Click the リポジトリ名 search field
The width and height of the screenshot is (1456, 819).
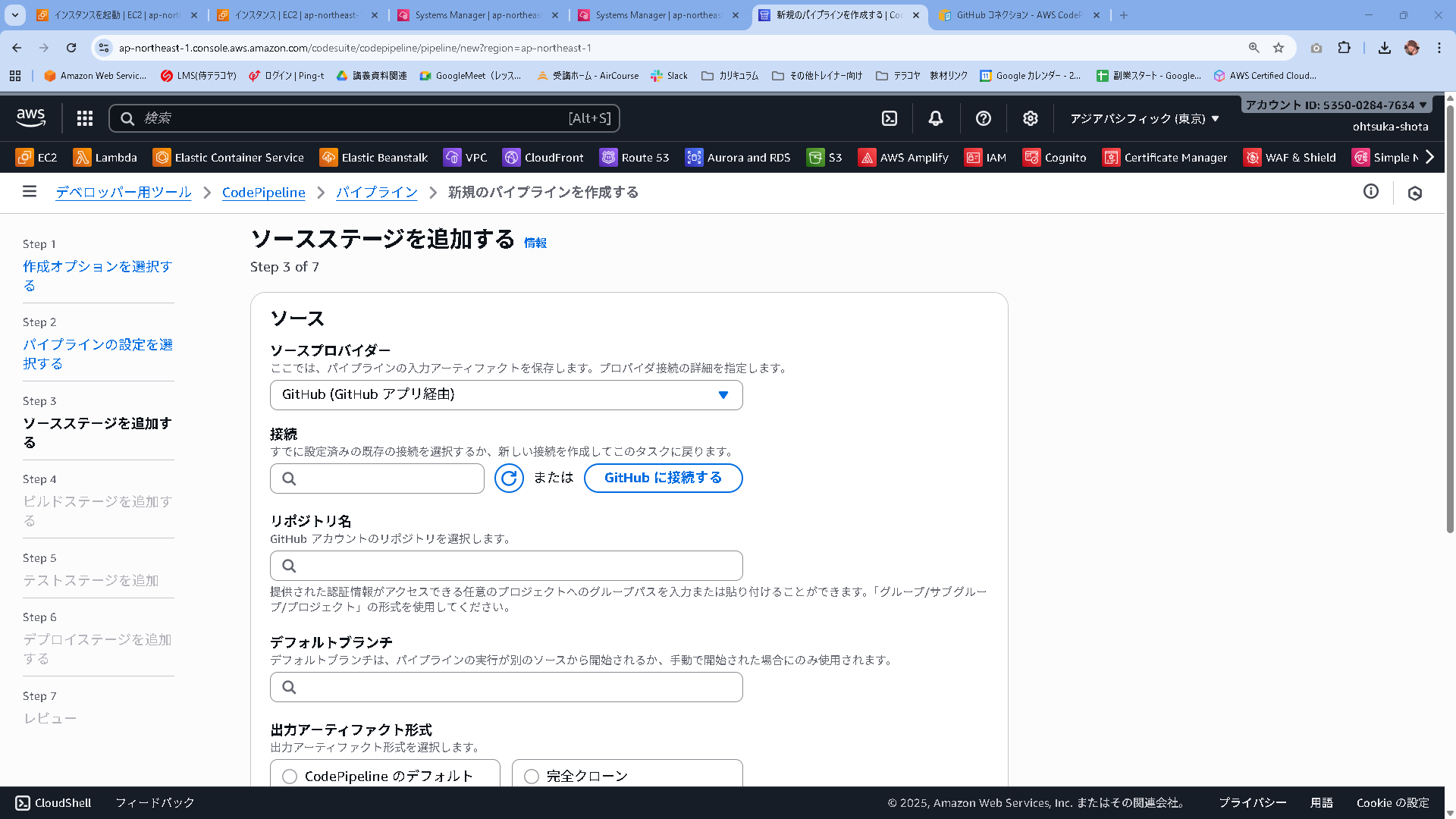[x=506, y=565]
